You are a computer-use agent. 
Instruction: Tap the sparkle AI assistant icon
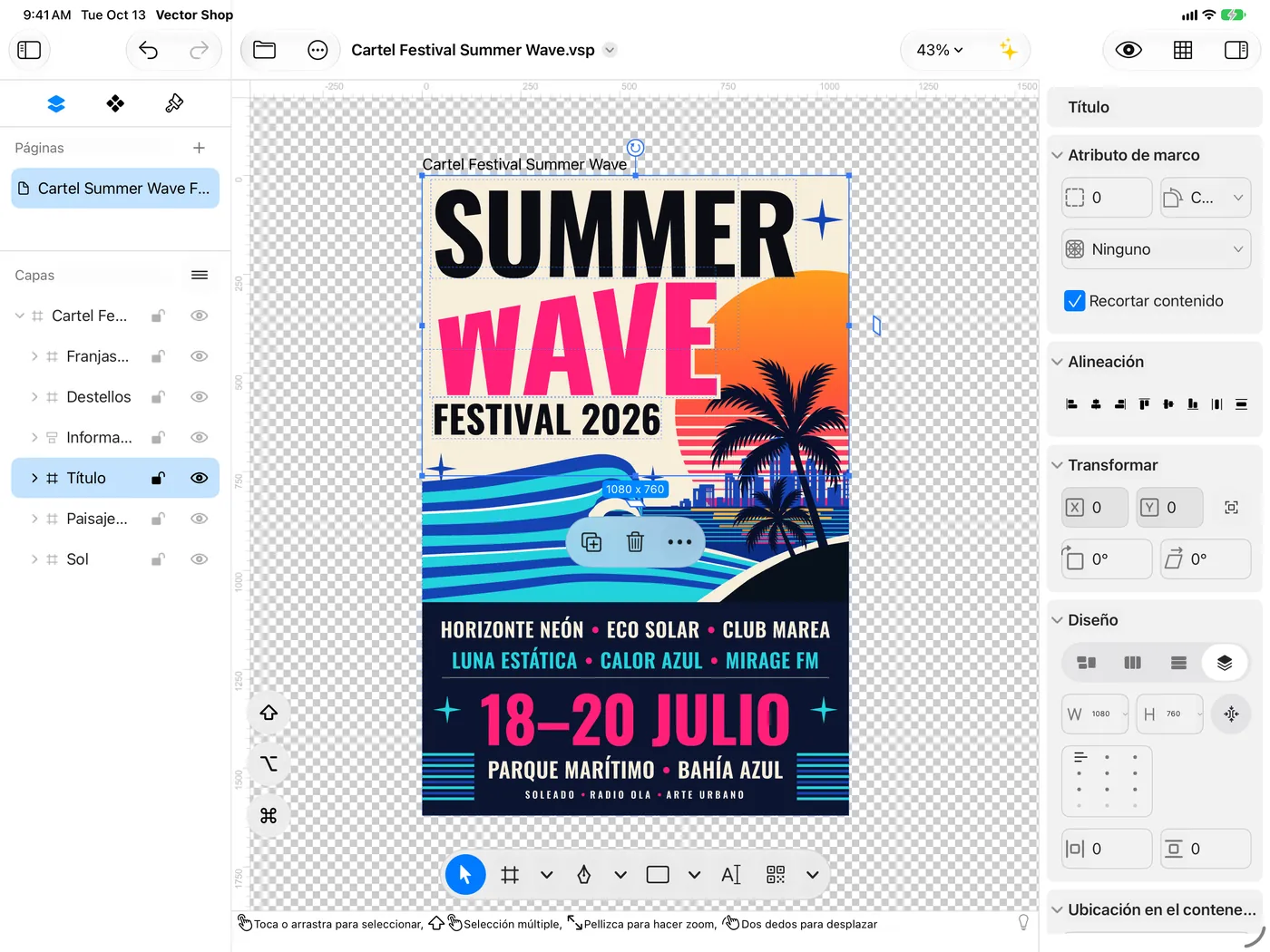pyautogui.click(x=1008, y=50)
